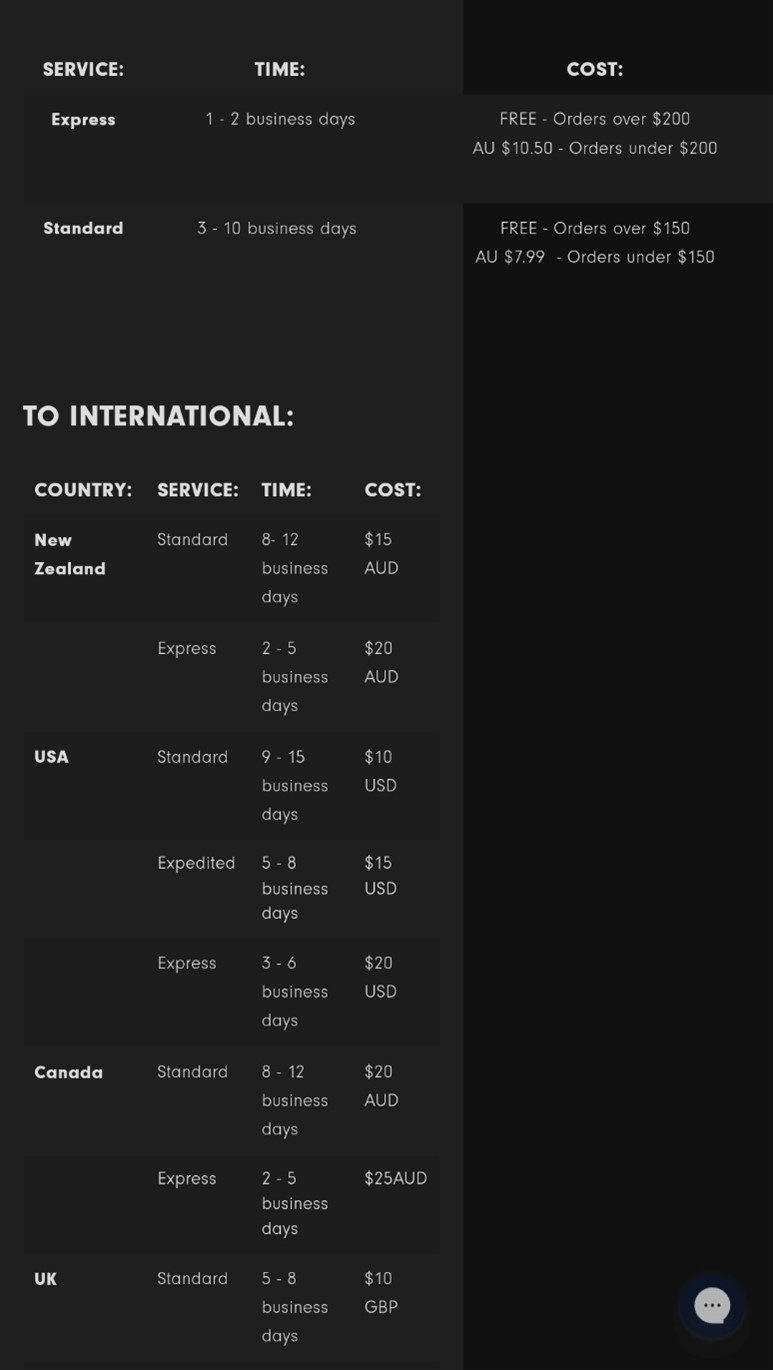Screen dimensions: 773x1370
Task: Select the domestic Express service row label
Action: (x=83, y=120)
